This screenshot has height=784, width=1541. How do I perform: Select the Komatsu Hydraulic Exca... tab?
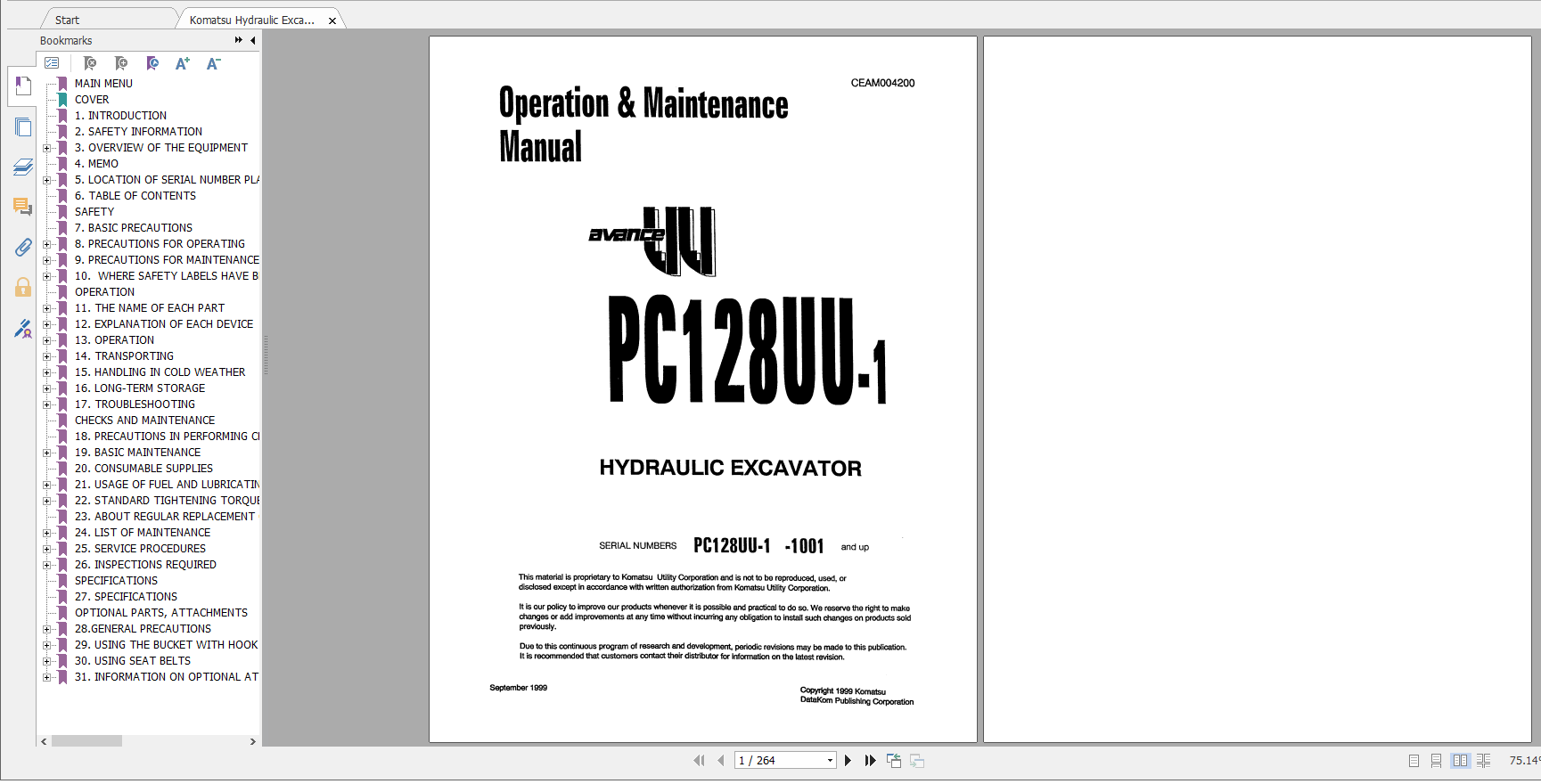[252, 20]
